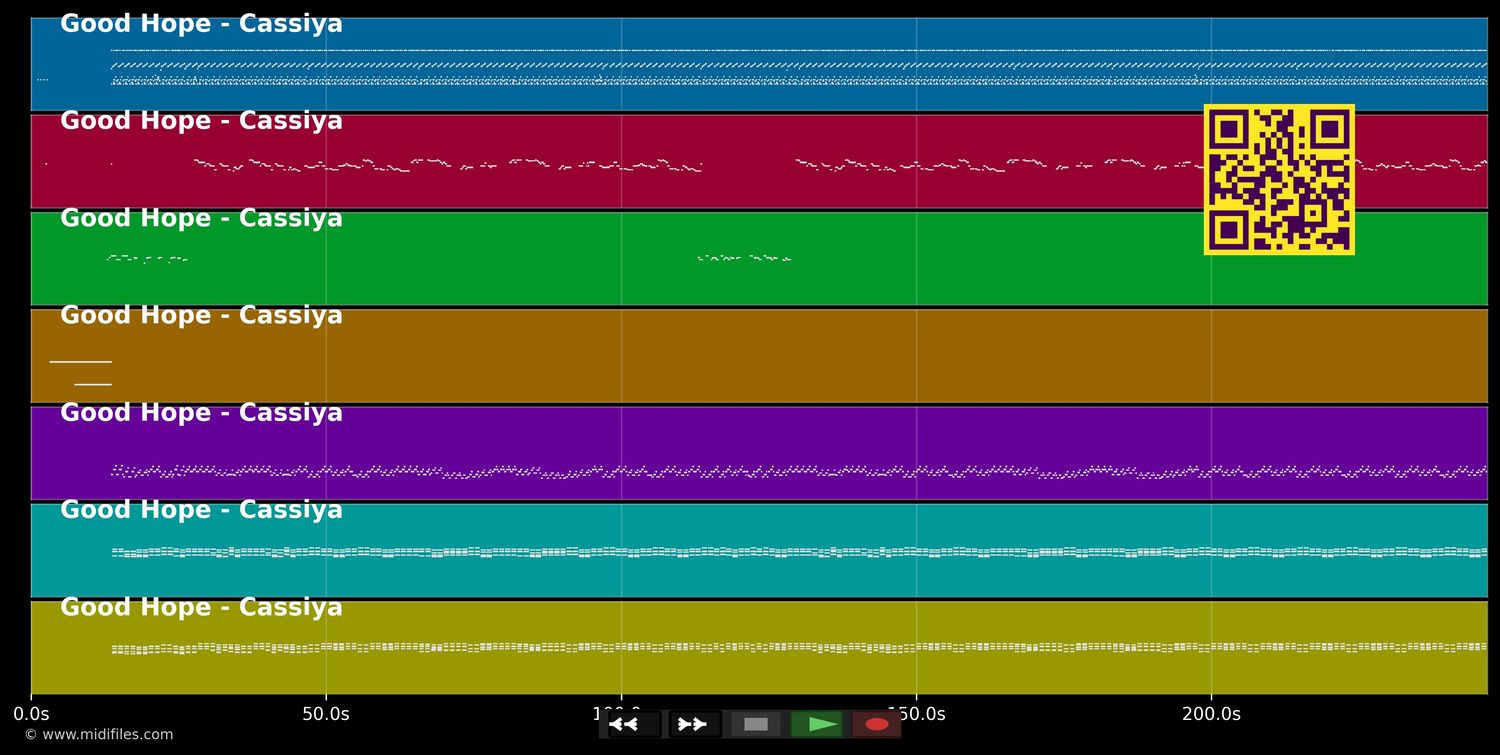This screenshot has height=755, width=1500.
Task: Open the www.midifiles.com copyright link
Action: 99,735
